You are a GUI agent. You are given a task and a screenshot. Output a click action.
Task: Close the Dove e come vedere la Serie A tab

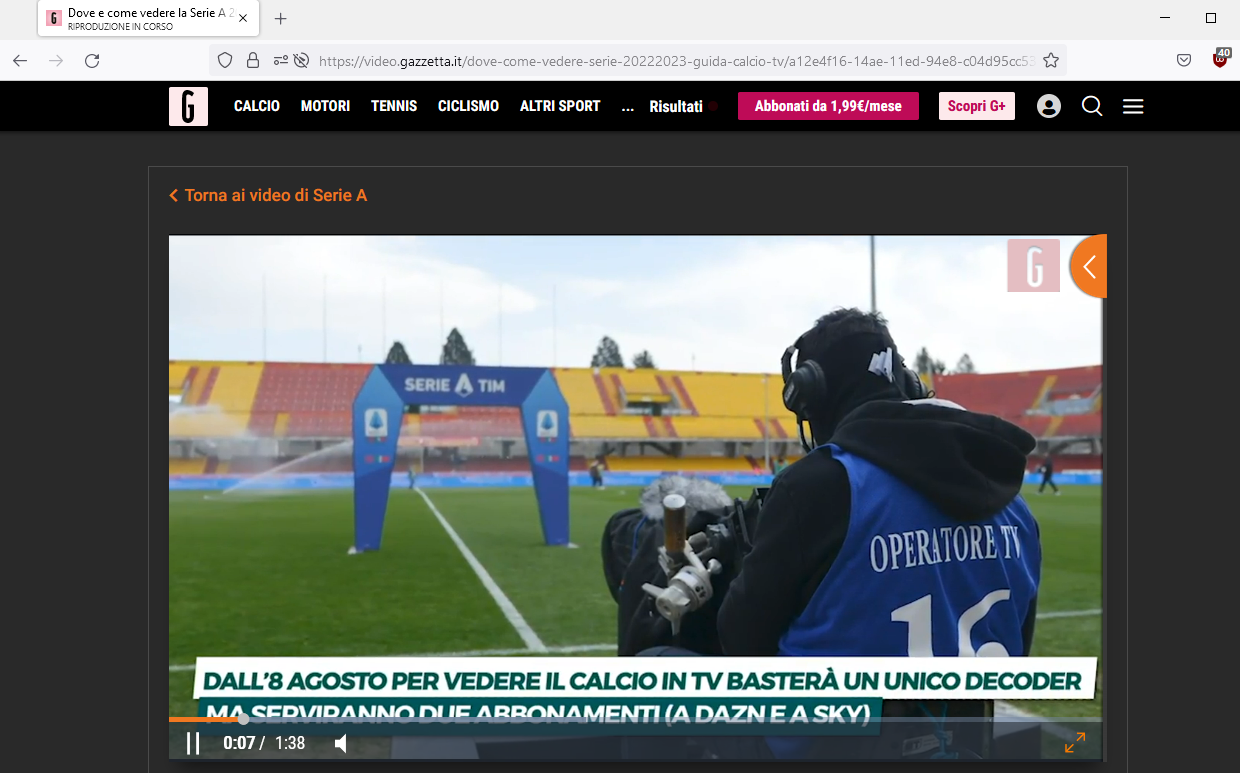pos(243,18)
